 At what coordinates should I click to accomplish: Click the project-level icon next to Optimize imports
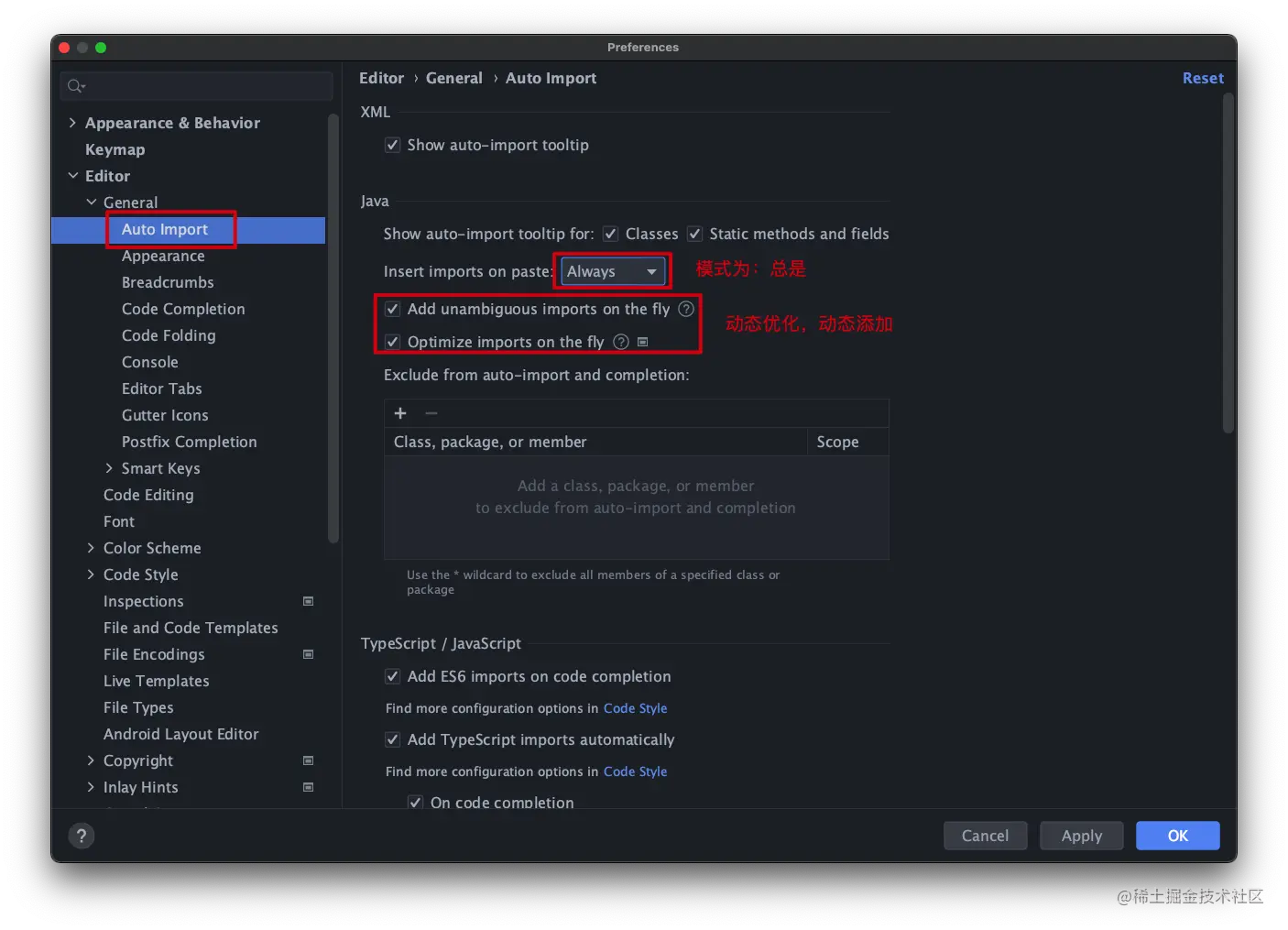pyautogui.click(x=643, y=342)
